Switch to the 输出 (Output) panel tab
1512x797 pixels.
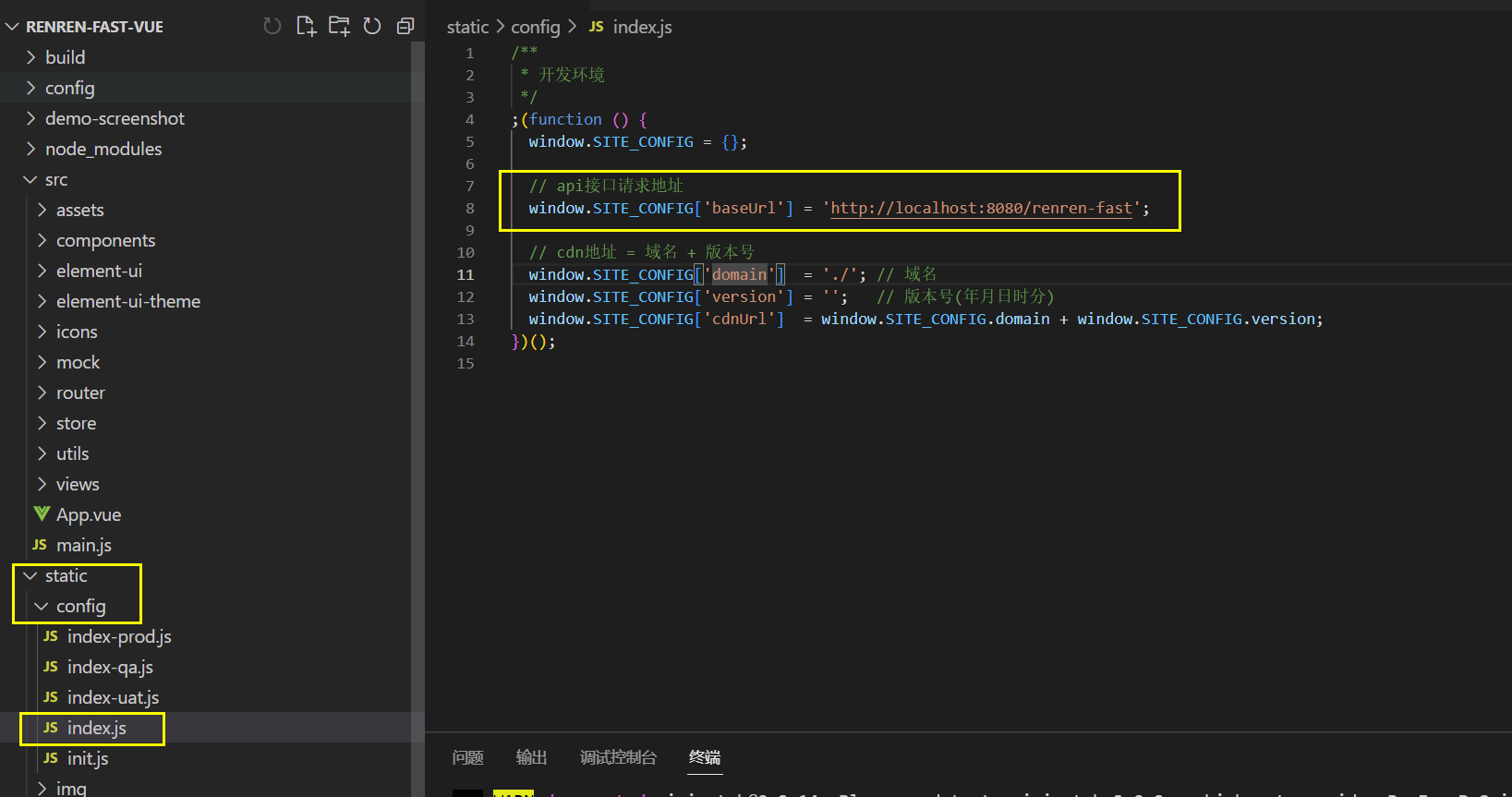pyautogui.click(x=531, y=757)
